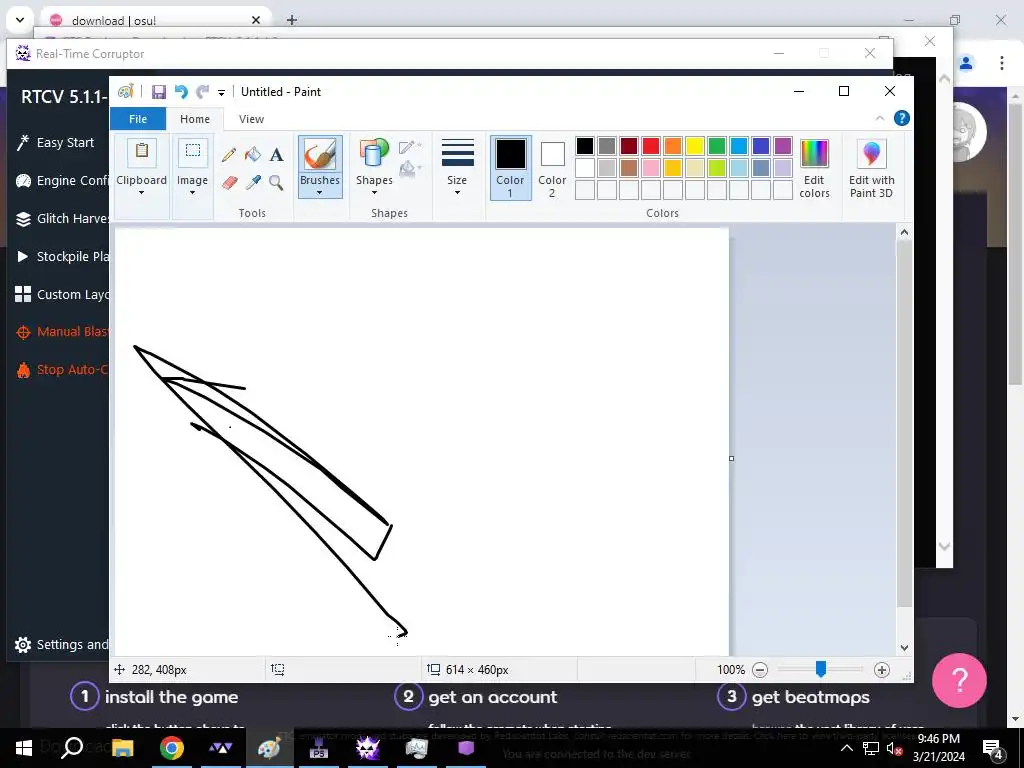1024x768 pixels.
Task: Click Manual Blast in RTCV
Action: point(61,332)
